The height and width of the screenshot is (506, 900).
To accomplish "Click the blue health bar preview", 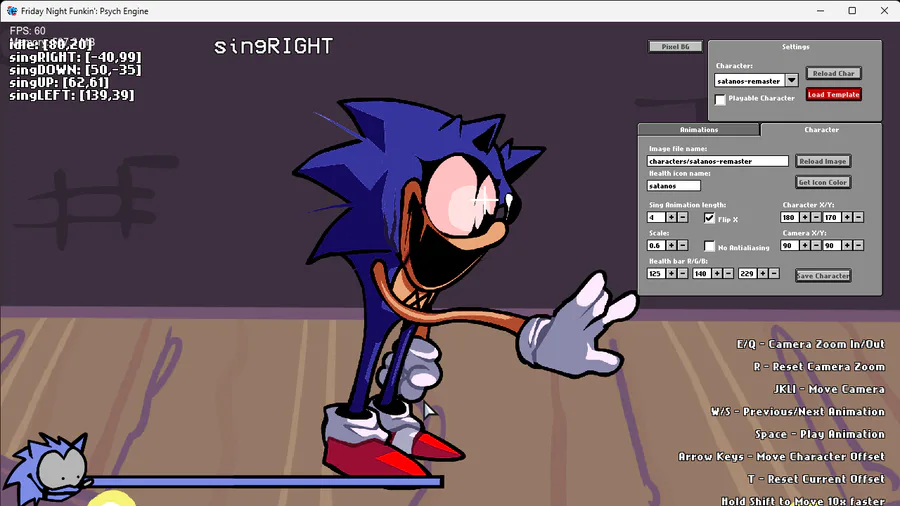I will [x=265, y=482].
